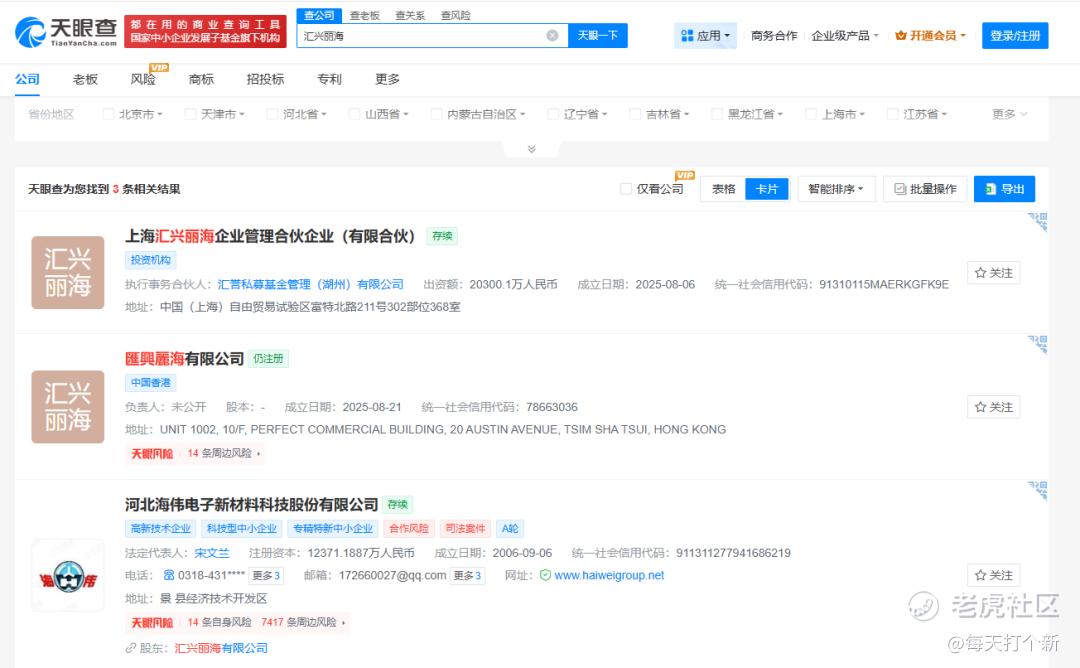Select the 查风险 search mode

coord(455,15)
